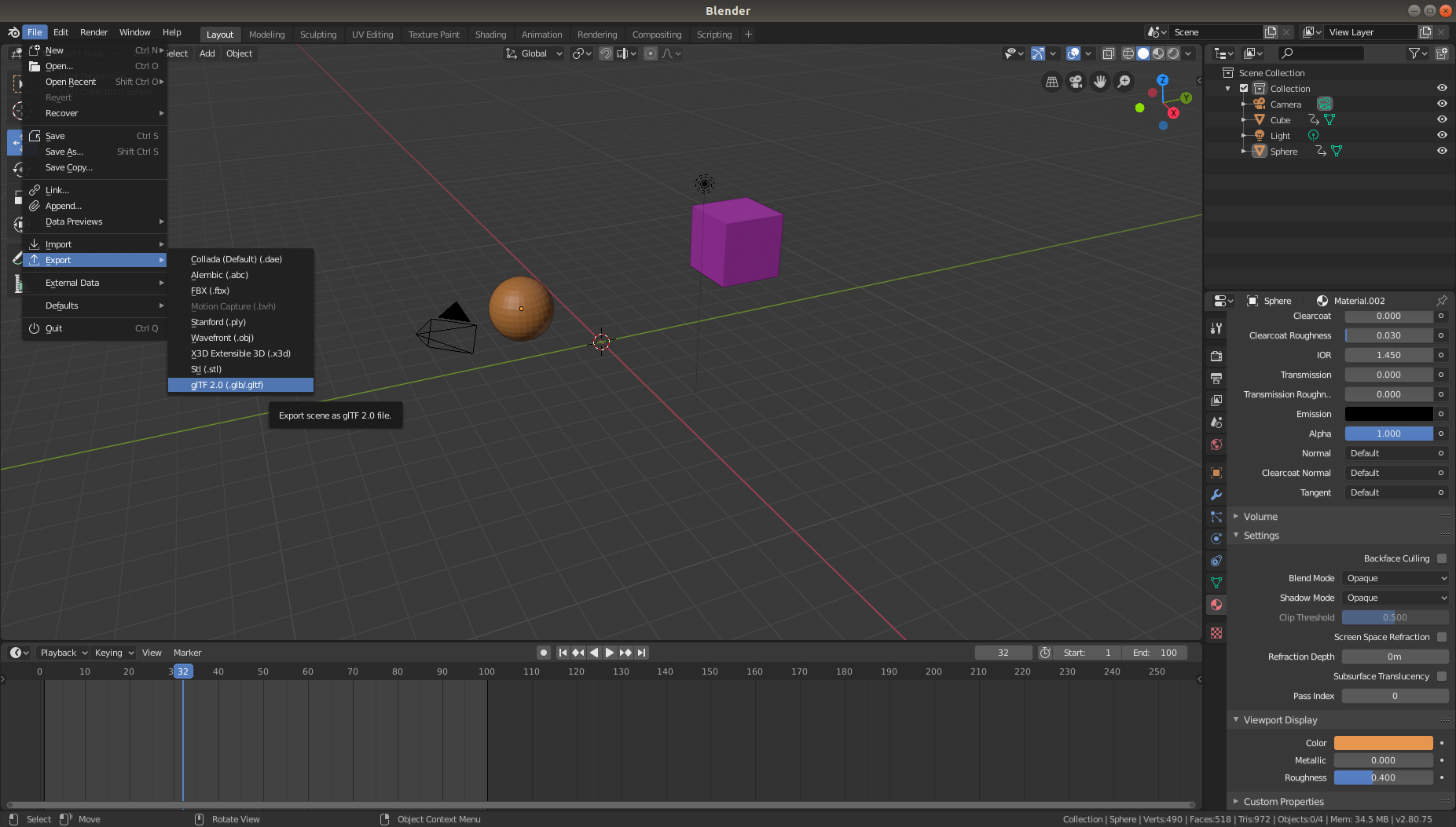Play the animation forward
1456x827 pixels.
tap(610, 653)
